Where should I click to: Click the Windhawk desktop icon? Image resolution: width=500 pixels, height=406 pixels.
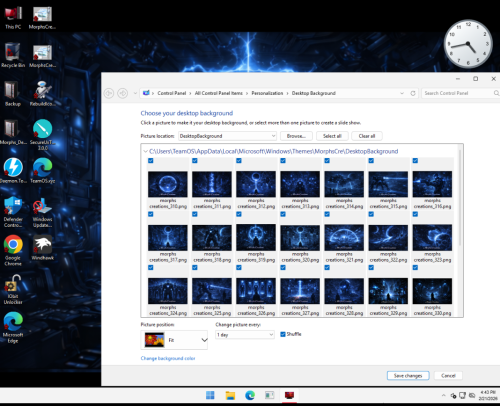pyautogui.click(x=42, y=247)
